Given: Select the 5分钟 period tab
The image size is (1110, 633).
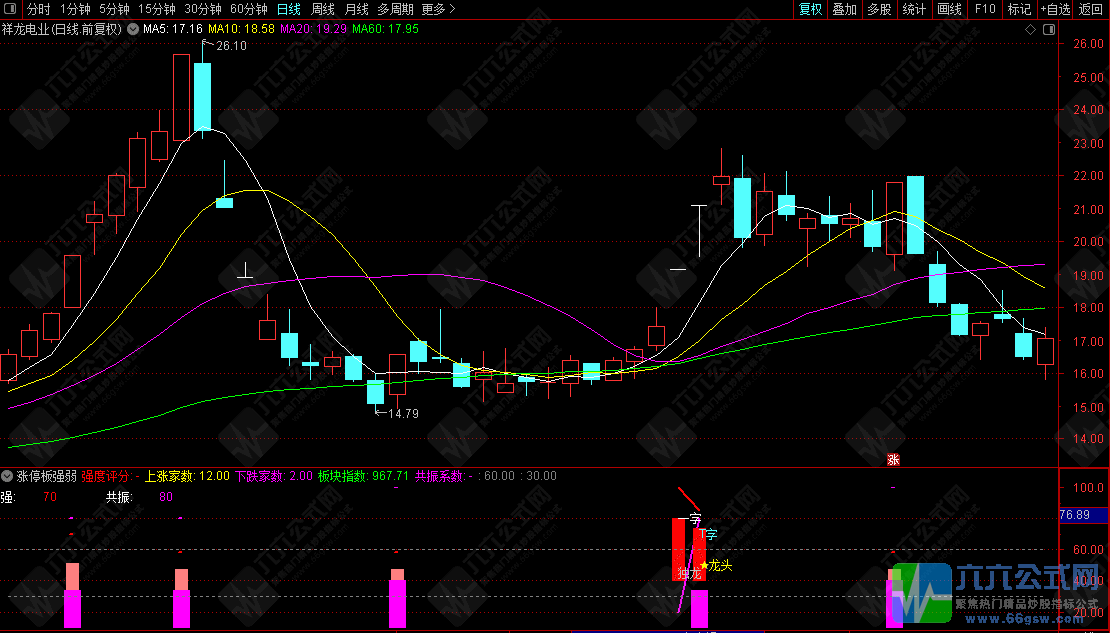Looking at the screenshot, I should (x=114, y=9).
